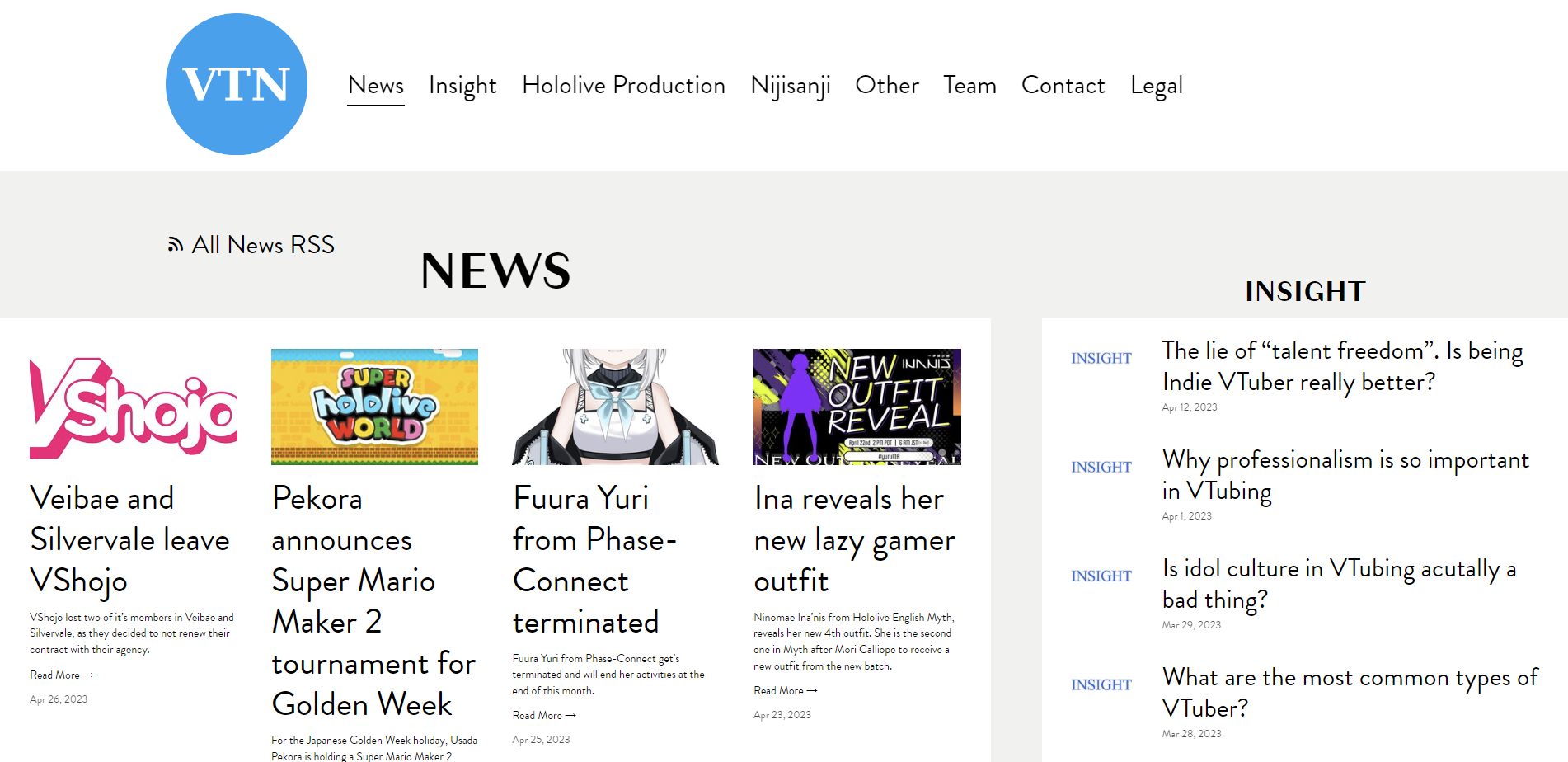Click the Apr 12, 2023 date text
1568x762 pixels.
coord(1190,407)
